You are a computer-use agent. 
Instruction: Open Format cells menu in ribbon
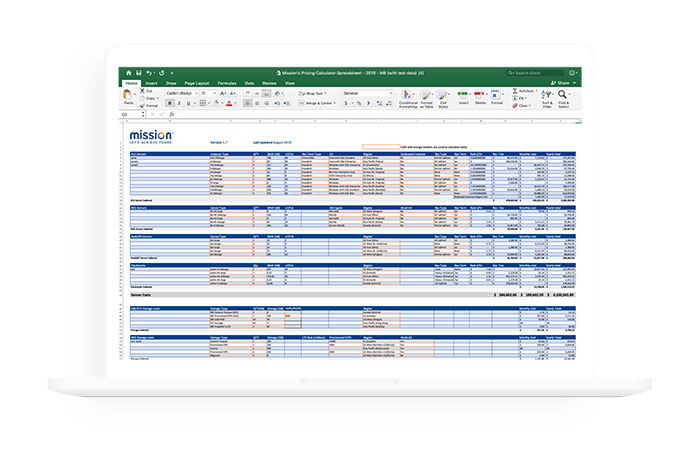pos(496,97)
